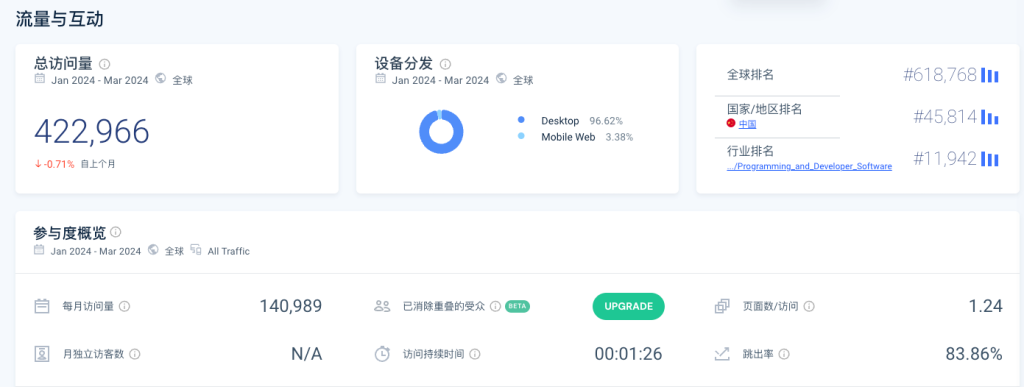Click the 已消除重叠的受众 people icon
Image resolution: width=1024 pixels, height=387 pixels.
tap(382, 306)
